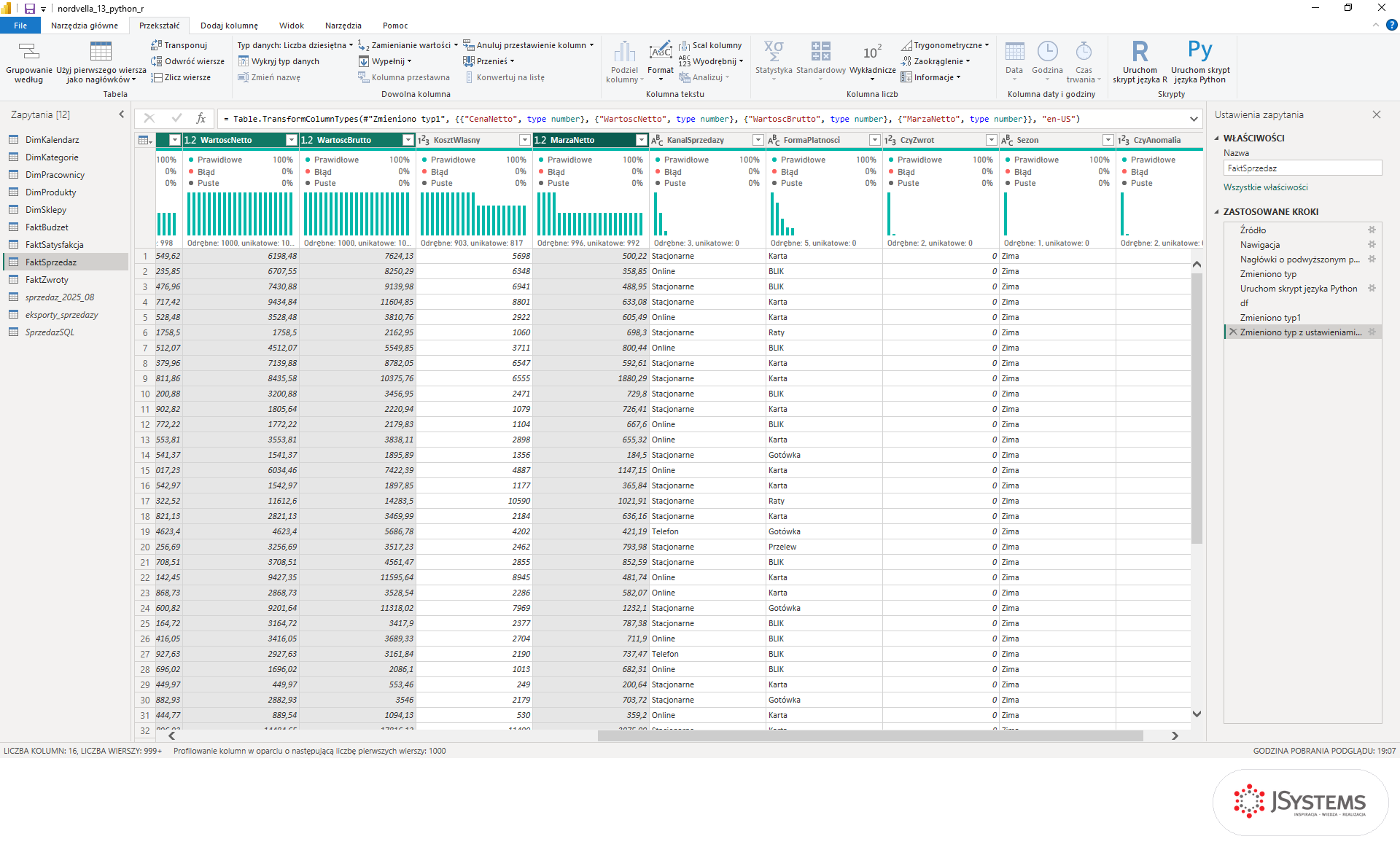The width and height of the screenshot is (1400, 847).
Task: Switch to the Narzędzia główne tab
Action: tap(85, 26)
